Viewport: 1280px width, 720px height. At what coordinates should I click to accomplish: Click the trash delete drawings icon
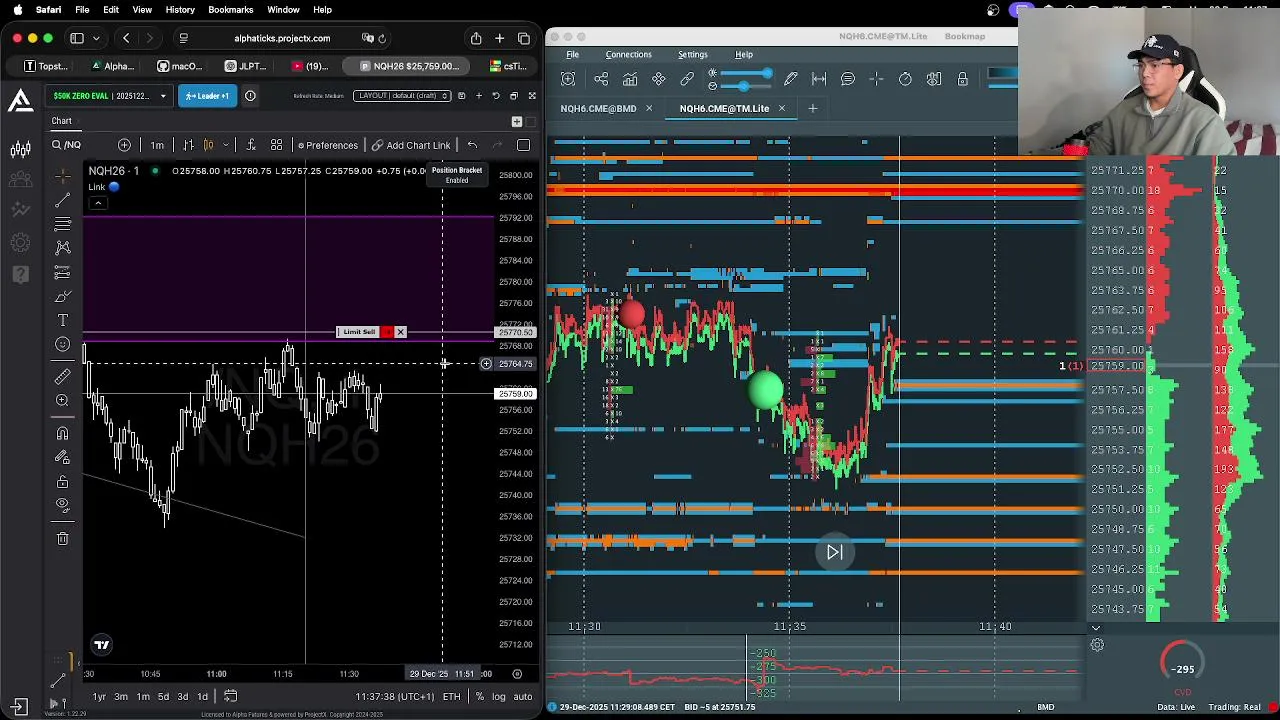pos(62,538)
